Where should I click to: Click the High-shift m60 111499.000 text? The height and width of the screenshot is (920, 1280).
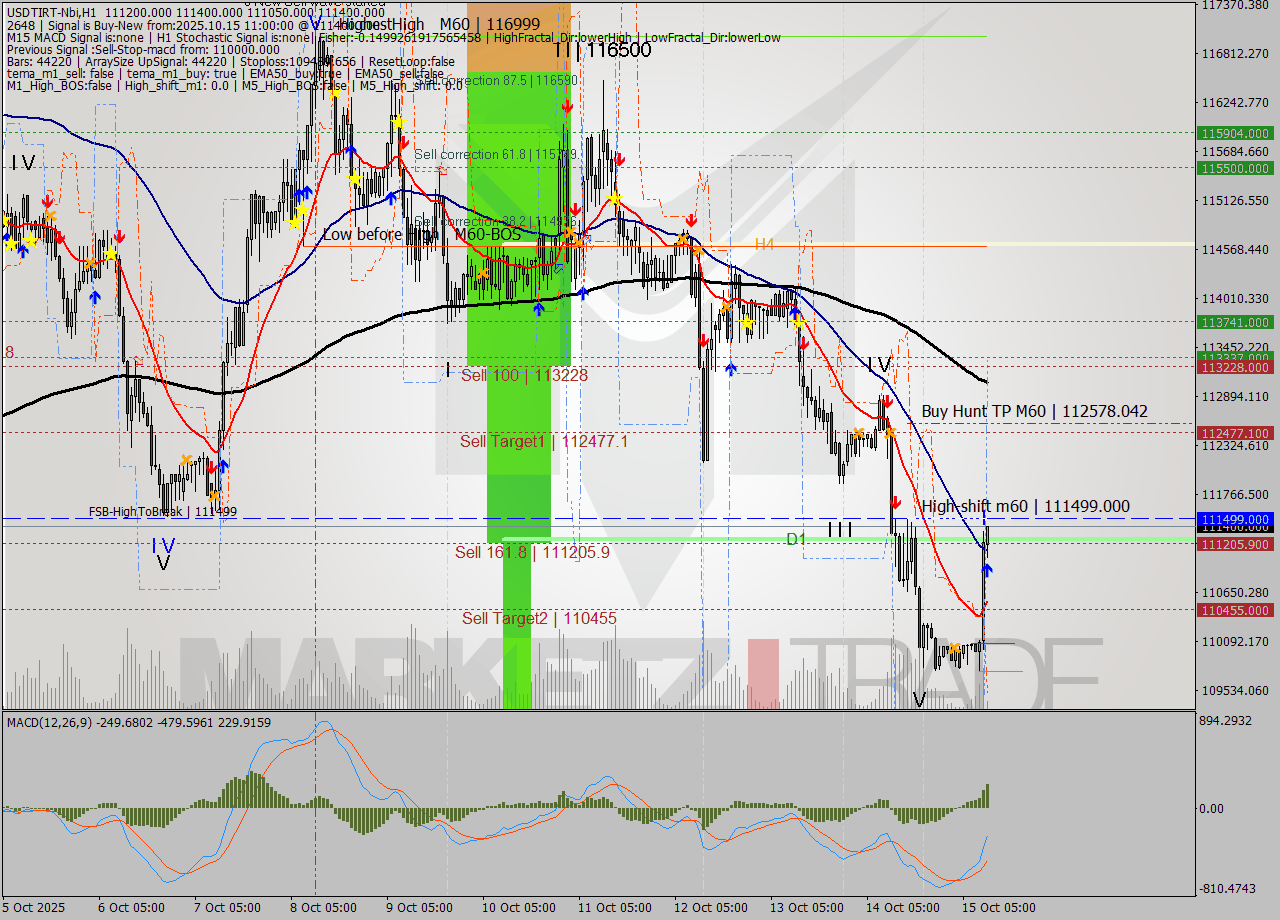pyautogui.click(x=1023, y=507)
